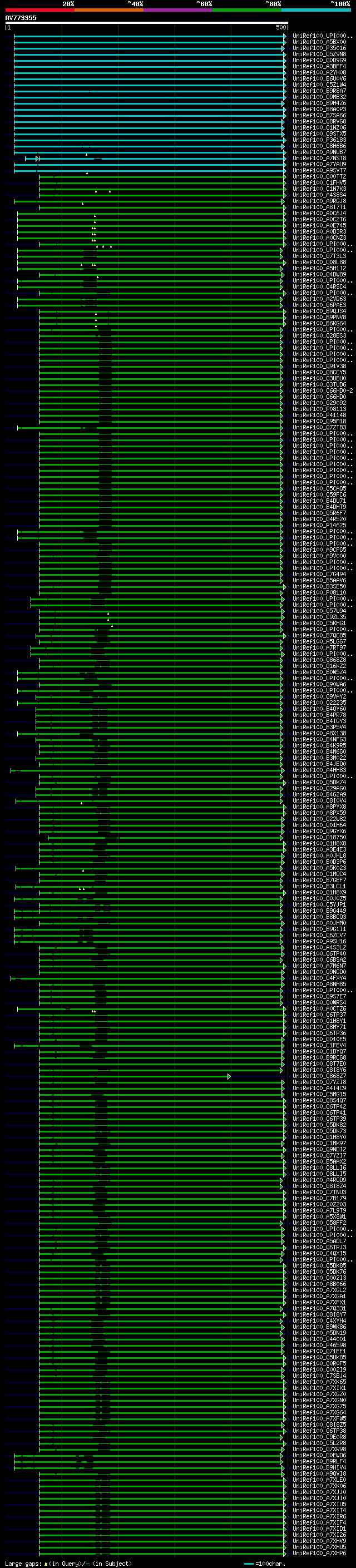The height and width of the screenshot is (1568, 356).
Task: Select hit label UniRef100_C9E0R8
Action: click(x=319, y=1437)
